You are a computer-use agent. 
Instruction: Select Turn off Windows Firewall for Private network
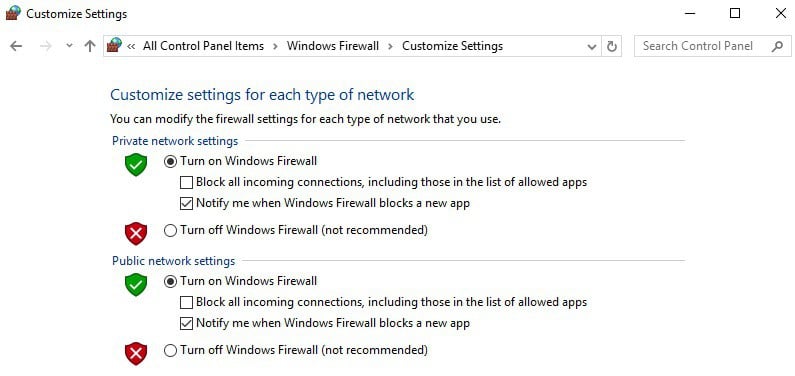(x=170, y=231)
